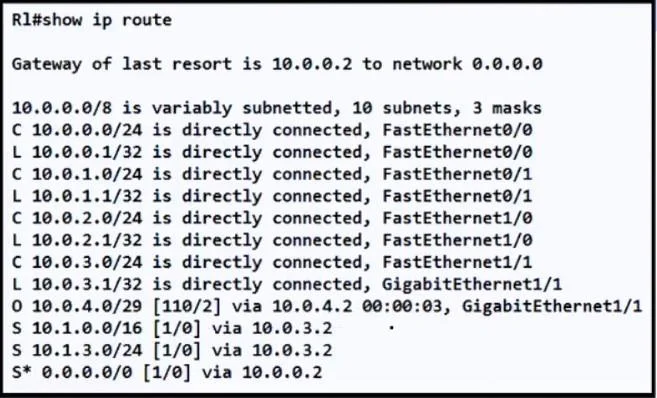Click the static route 10.1.3.0/24 line
The width and height of the screenshot is (657, 398).
[172, 351]
